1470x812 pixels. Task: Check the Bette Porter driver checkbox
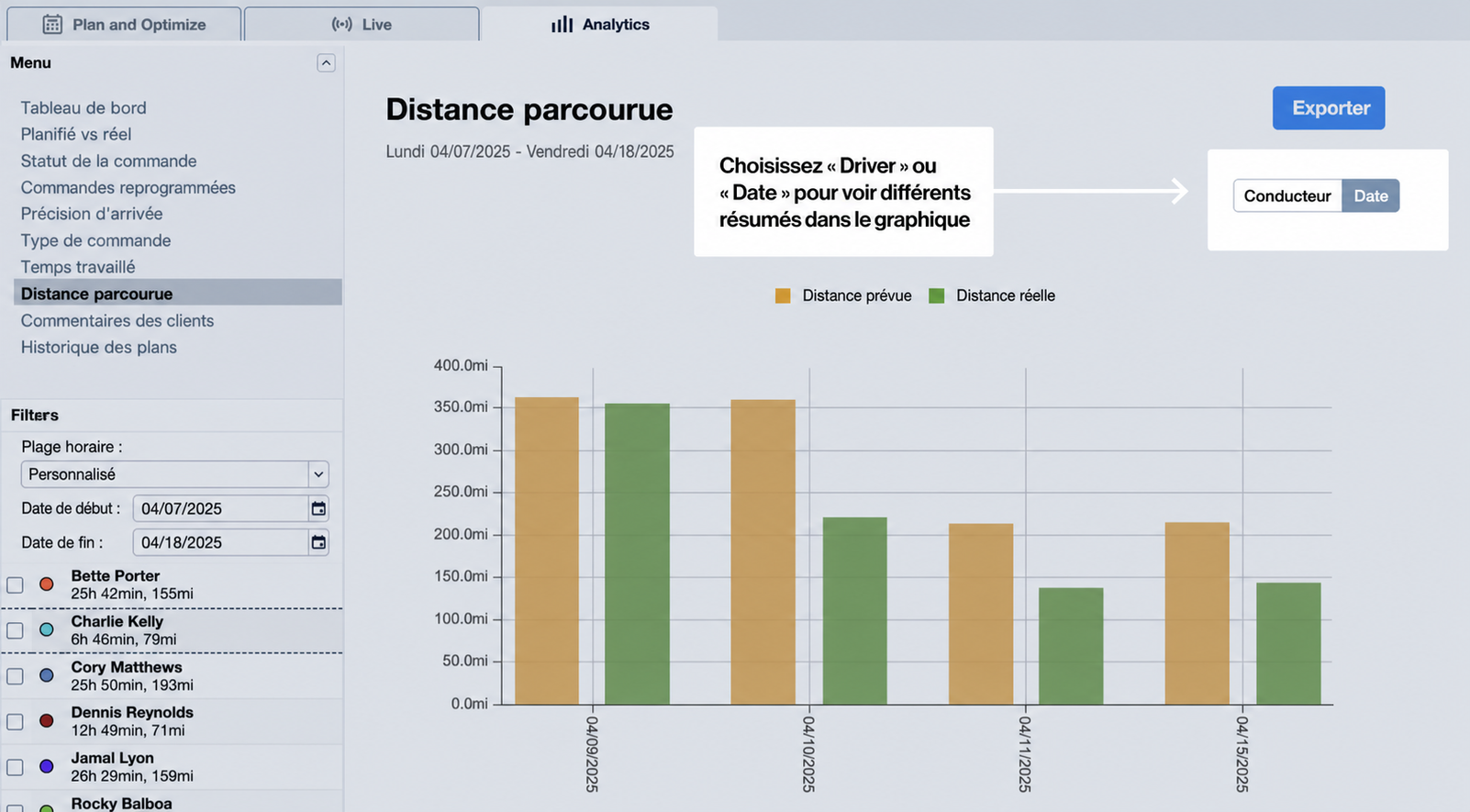(x=15, y=585)
